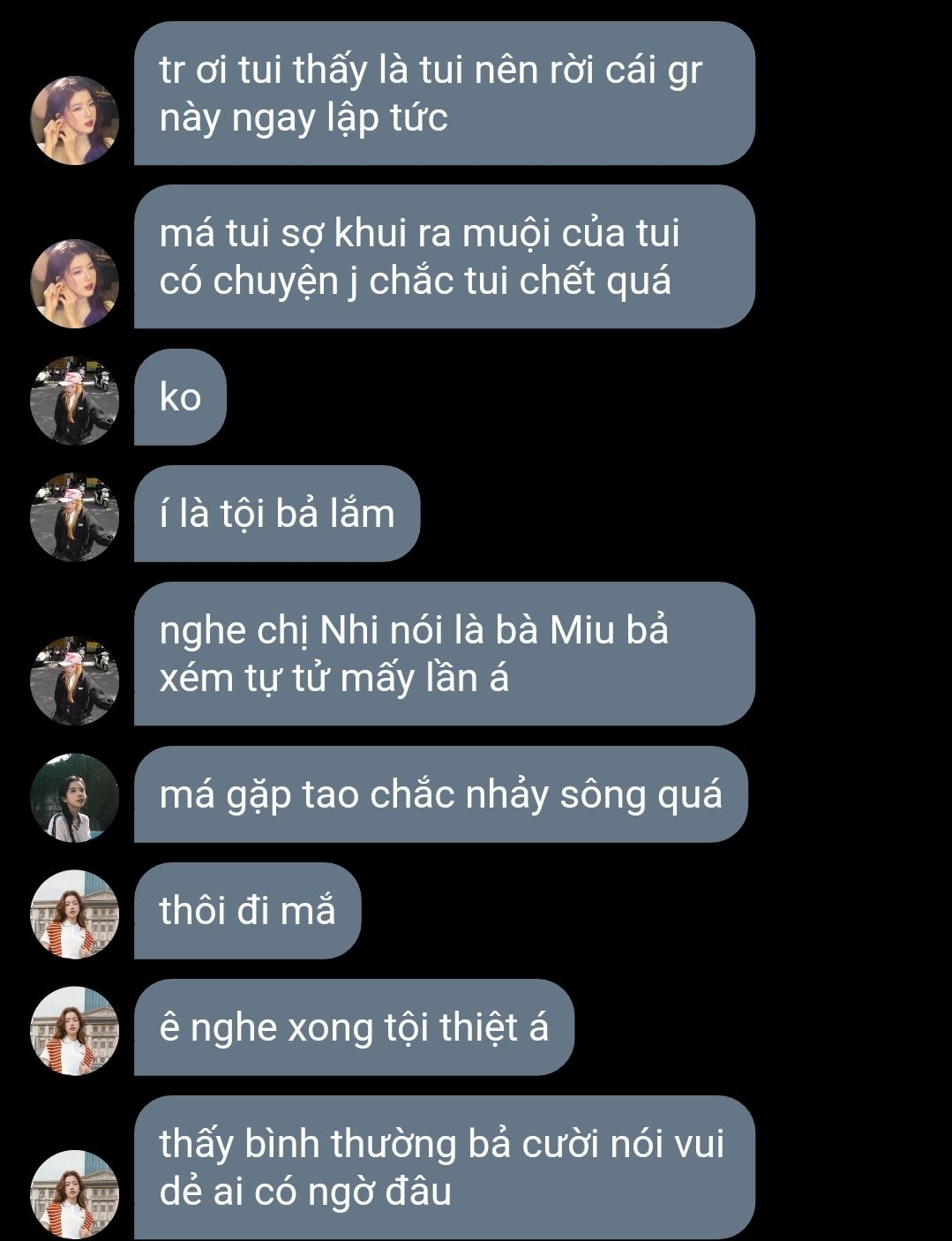Tap the 'ê nghe xong tội thiệt á' message
Viewport: 952px width, 1241px height.
354,1027
